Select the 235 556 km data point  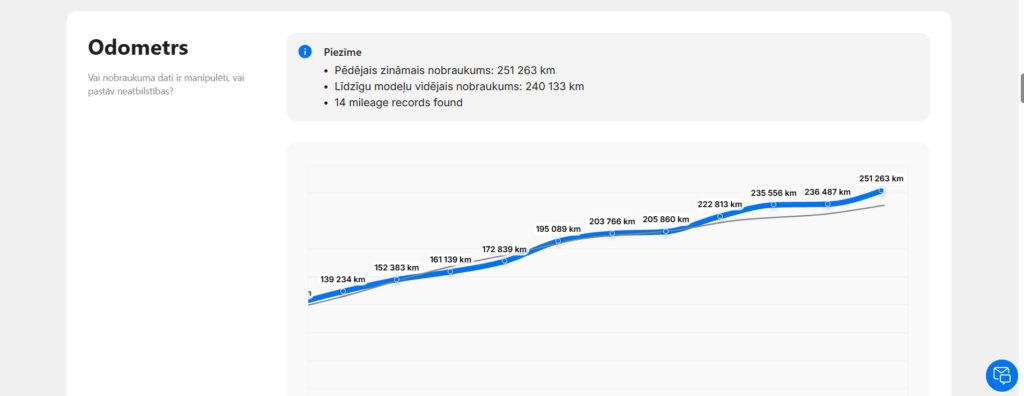tap(773, 205)
